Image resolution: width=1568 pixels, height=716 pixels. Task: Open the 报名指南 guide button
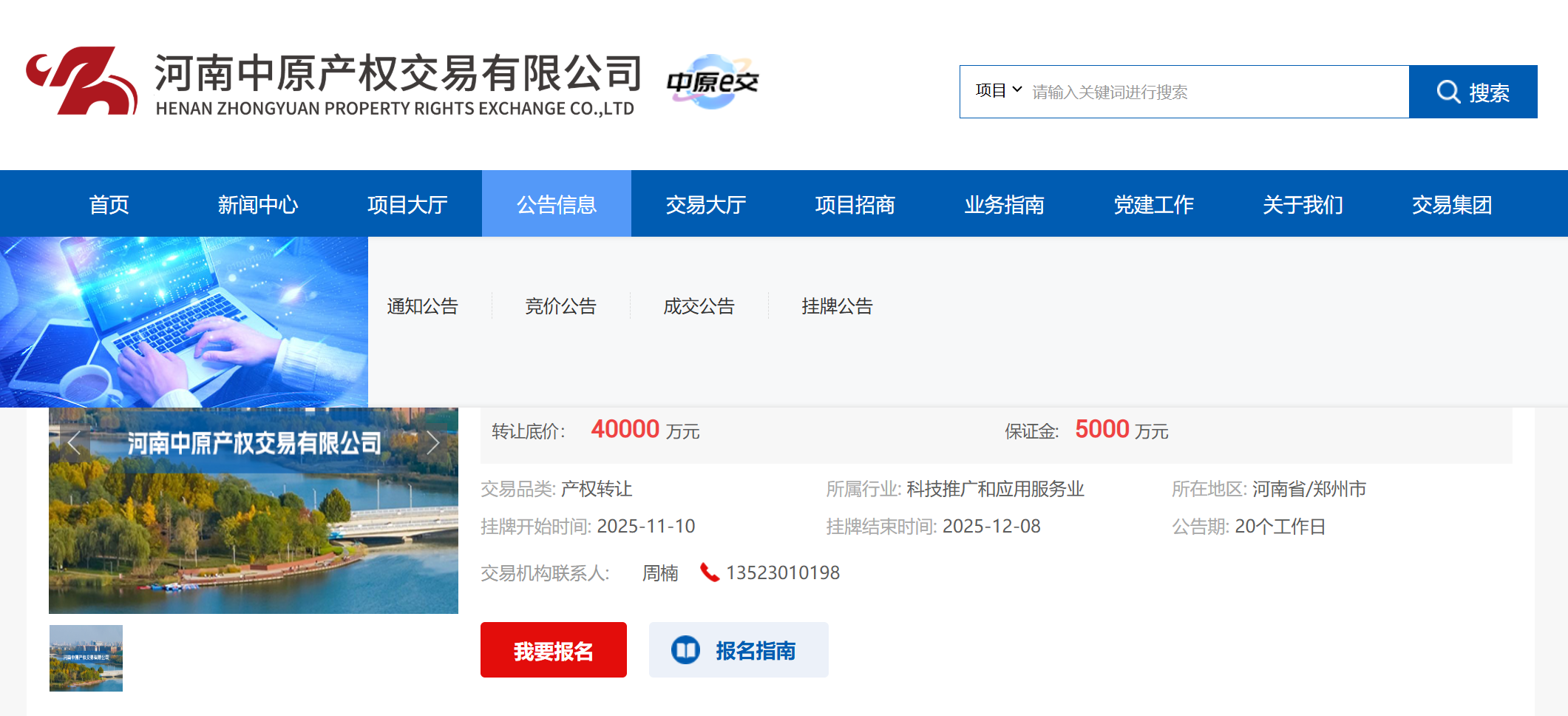[x=739, y=650]
